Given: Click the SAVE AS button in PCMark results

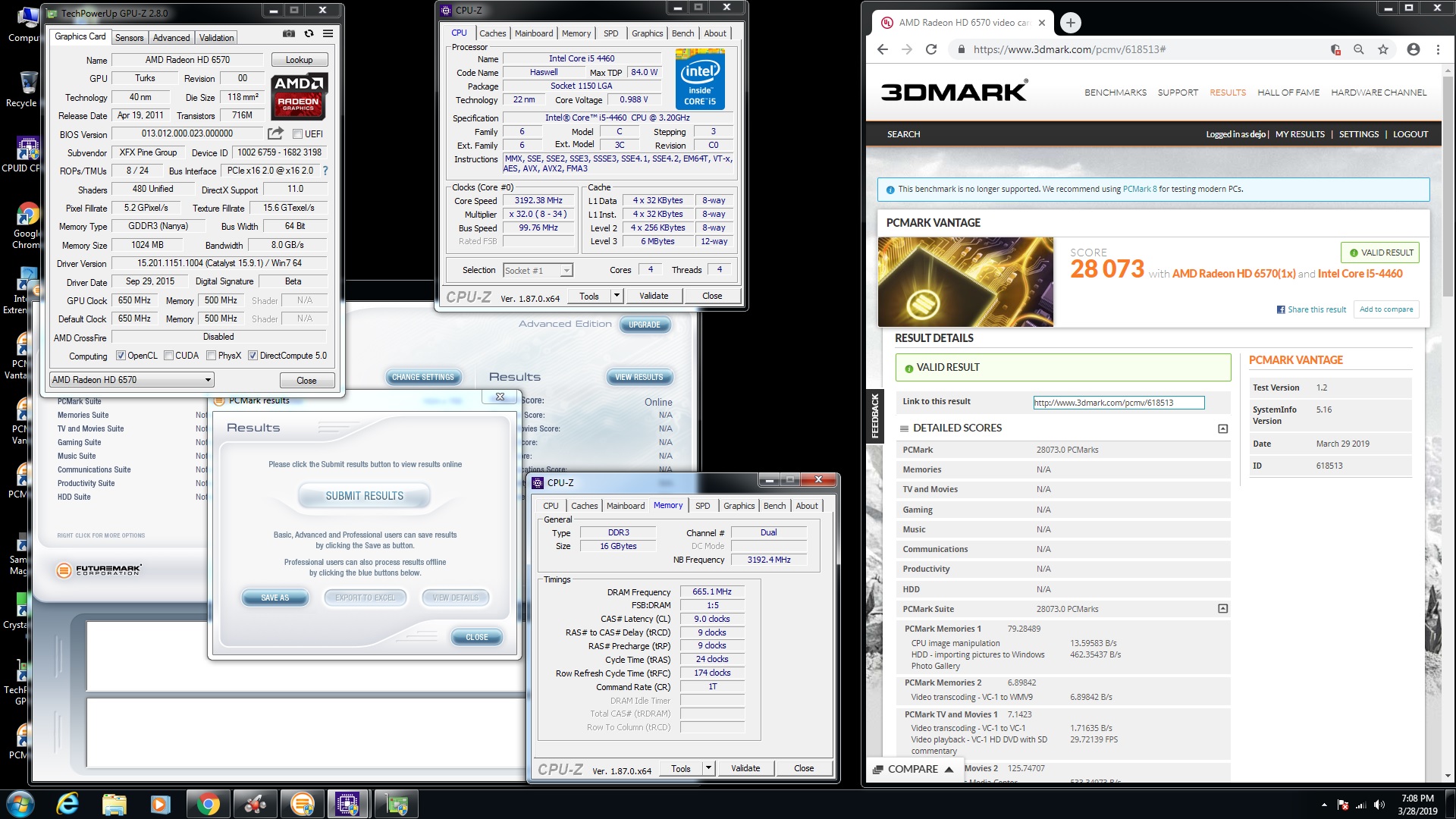Looking at the screenshot, I should tap(275, 598).
